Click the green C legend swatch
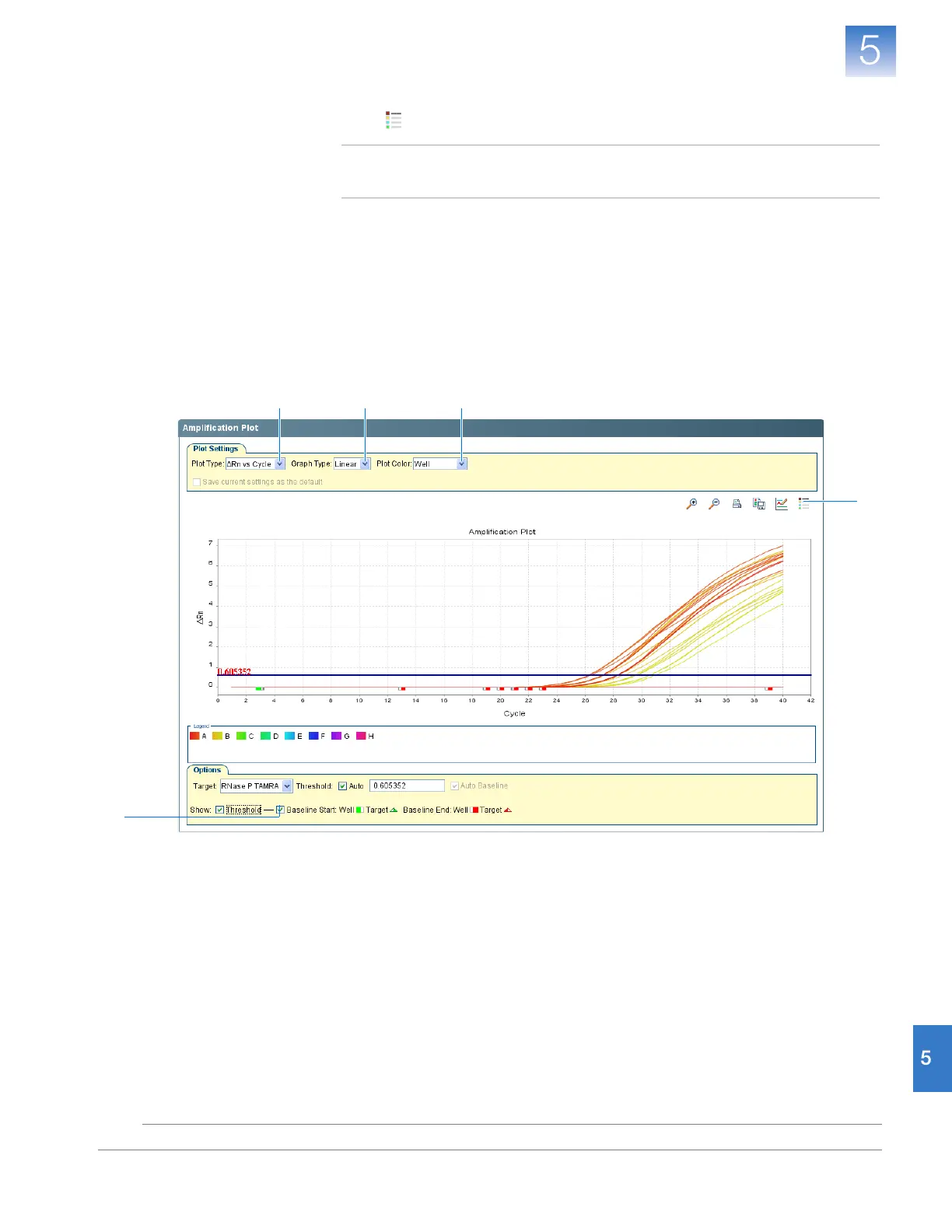The width and height of the screenshot is (952, 1232). (241, 736)
